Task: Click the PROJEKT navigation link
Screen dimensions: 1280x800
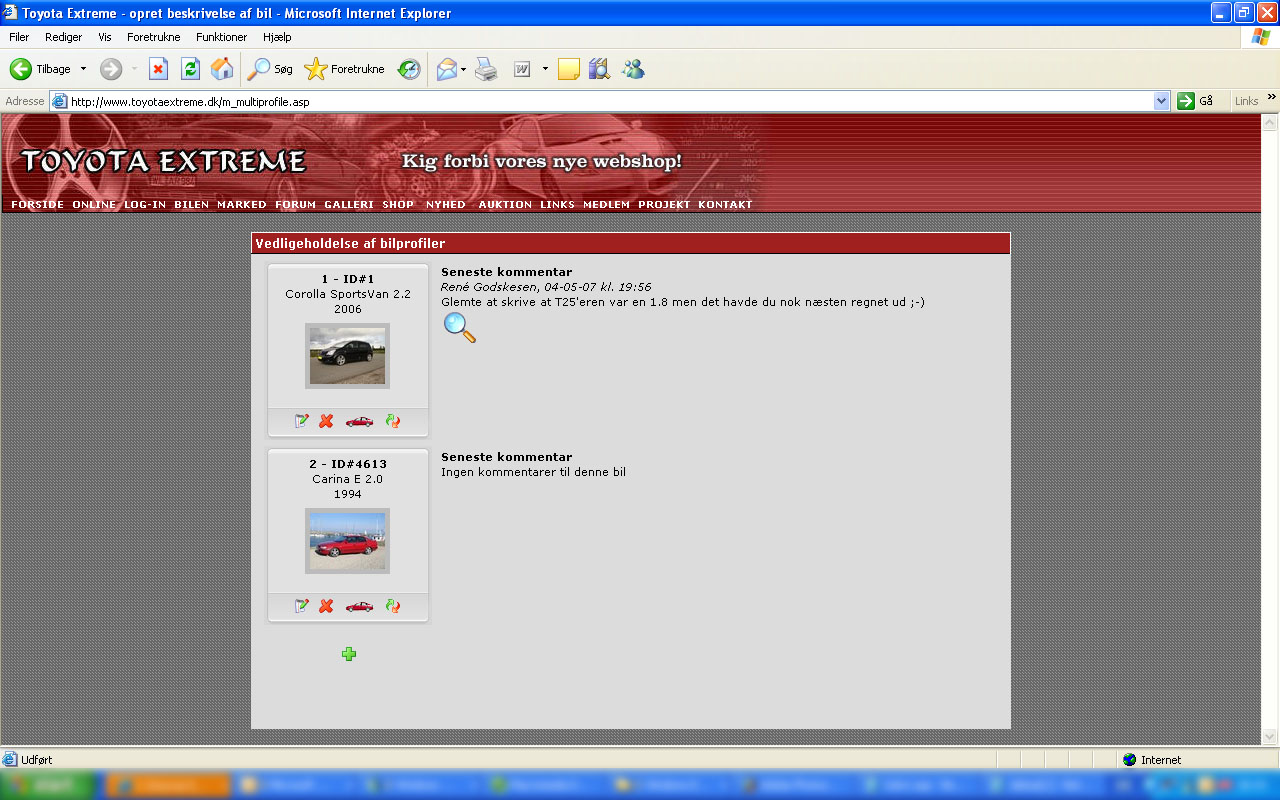Action: tap(665, 205)
